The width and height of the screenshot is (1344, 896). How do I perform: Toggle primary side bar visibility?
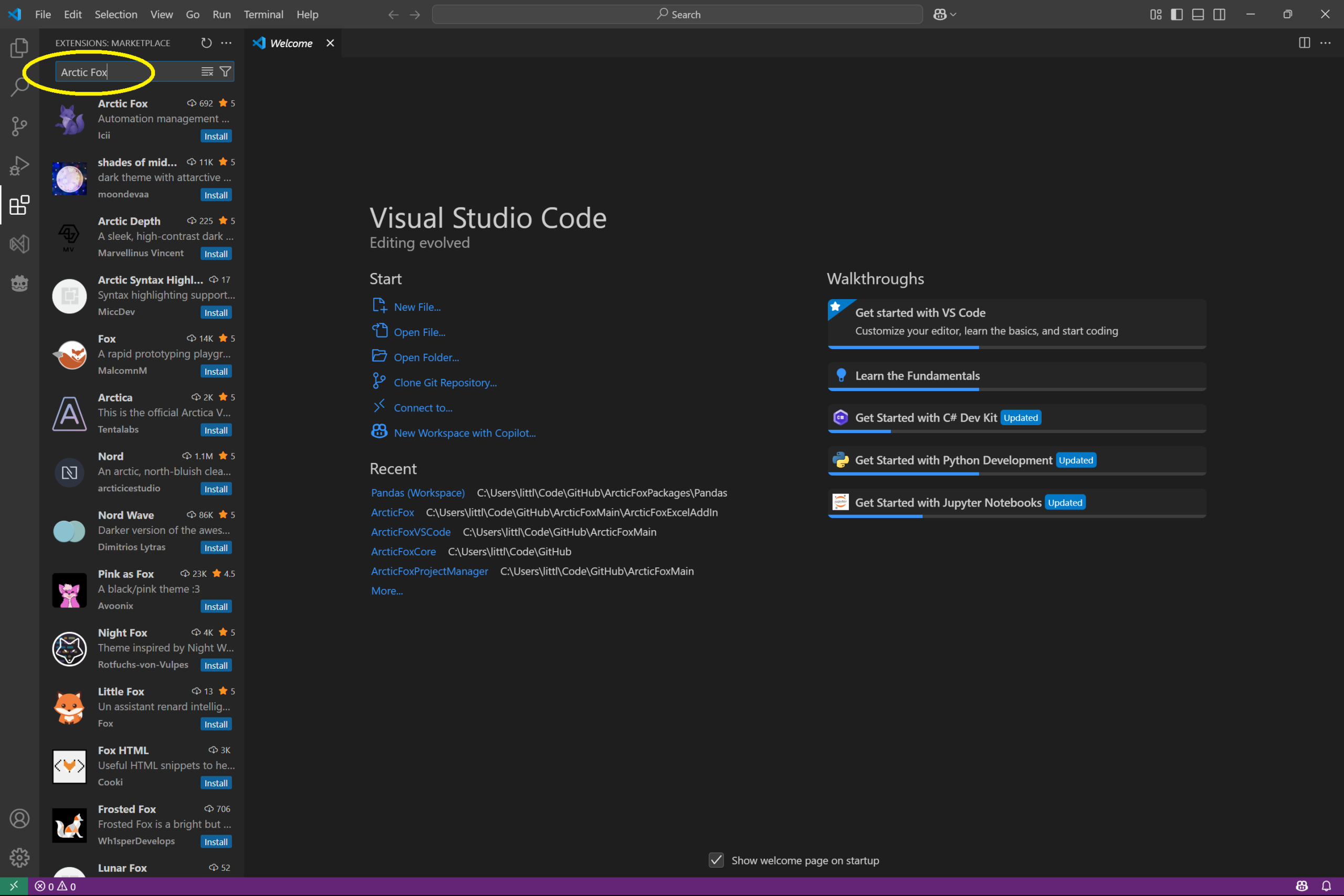[1177, 14]
